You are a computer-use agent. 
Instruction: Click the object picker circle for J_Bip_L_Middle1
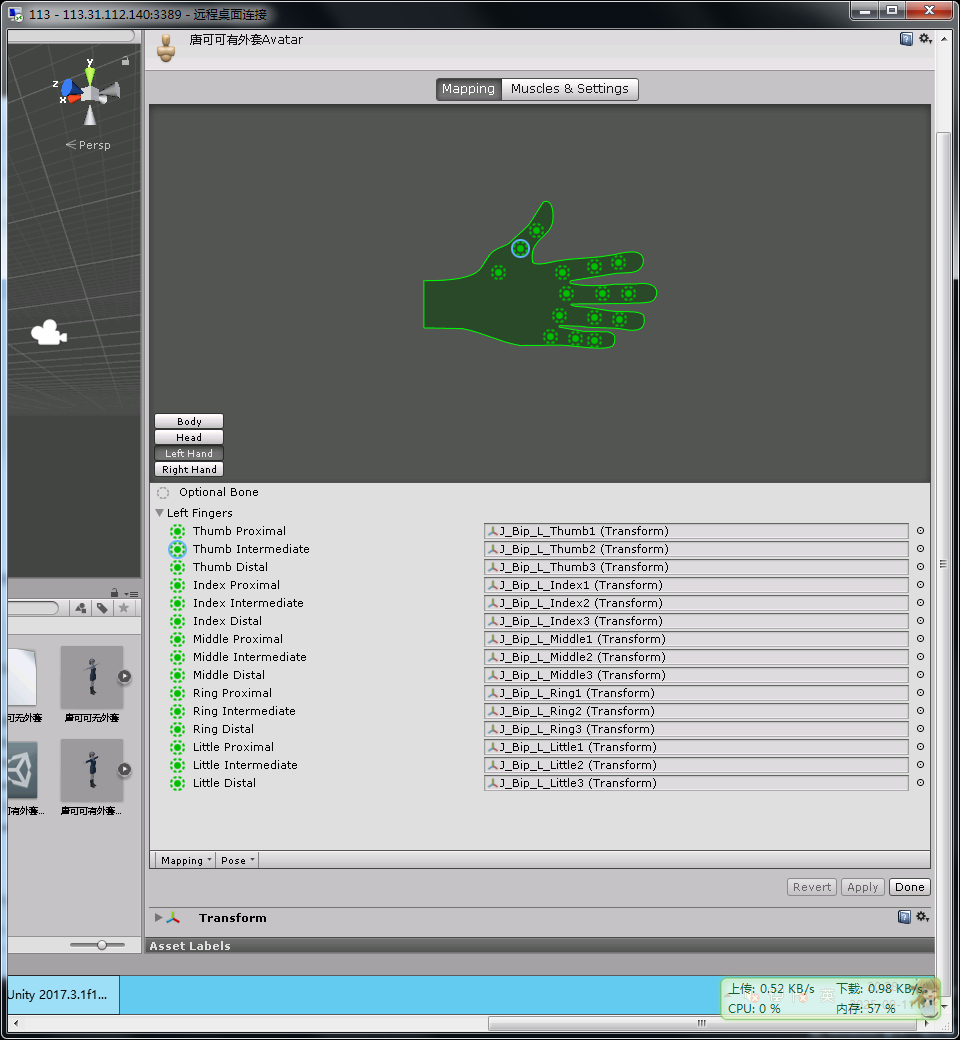tap(920, 639)
